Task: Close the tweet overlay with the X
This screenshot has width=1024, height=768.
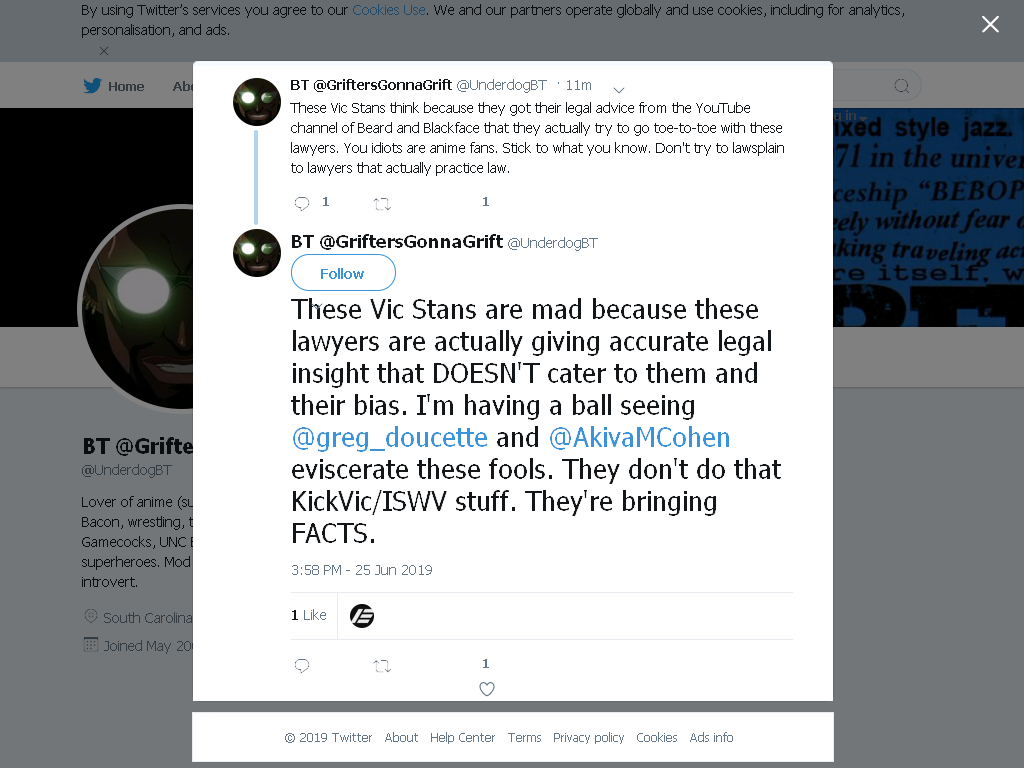Action: pyautogui.click(x=990, y=24)
